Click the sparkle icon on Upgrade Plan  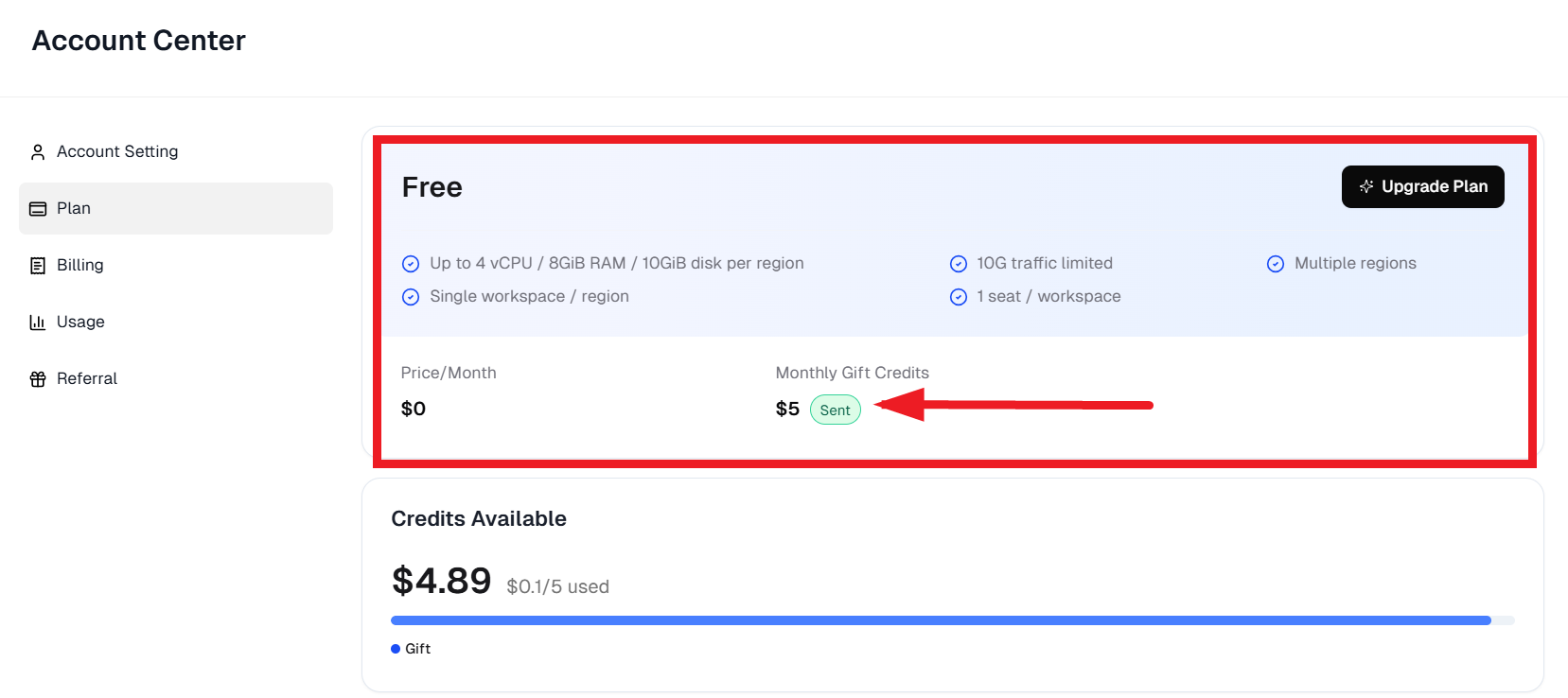pos(1366,186)
